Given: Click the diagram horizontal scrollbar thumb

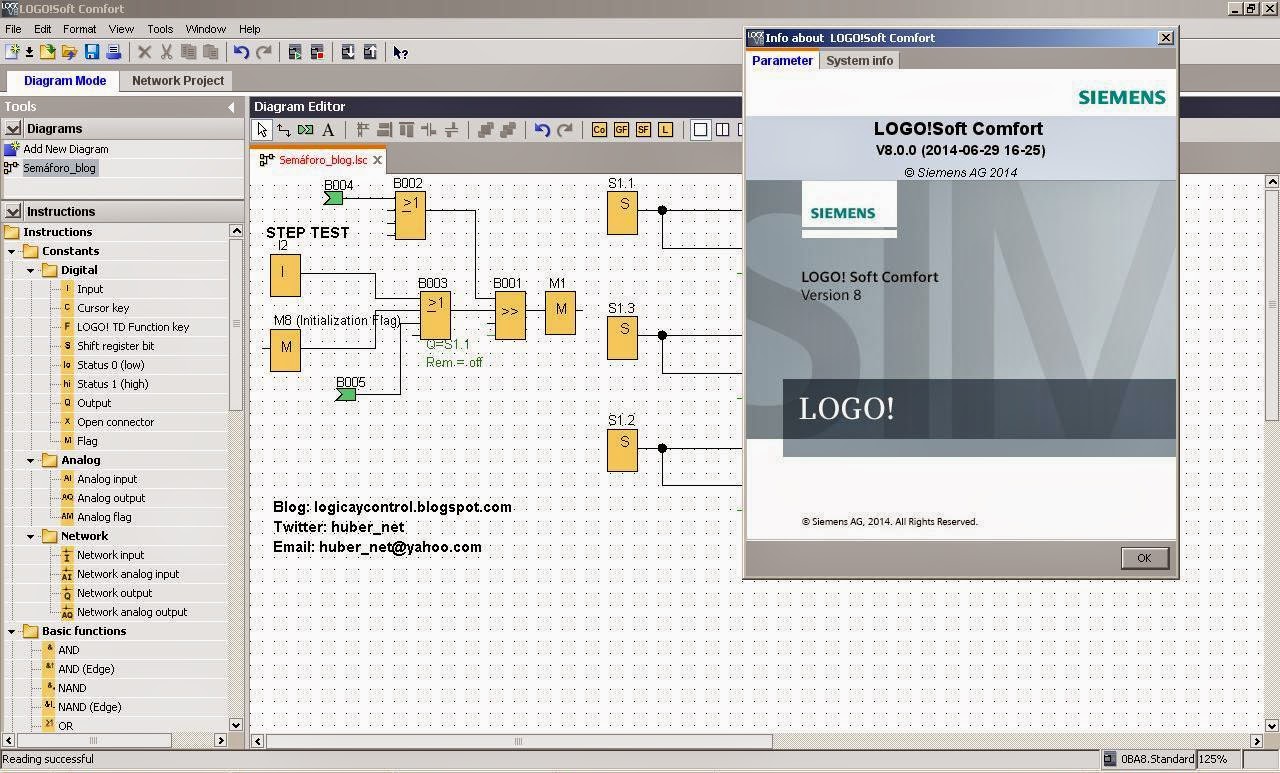Looking at the screenshot, I should click(518, 741).
